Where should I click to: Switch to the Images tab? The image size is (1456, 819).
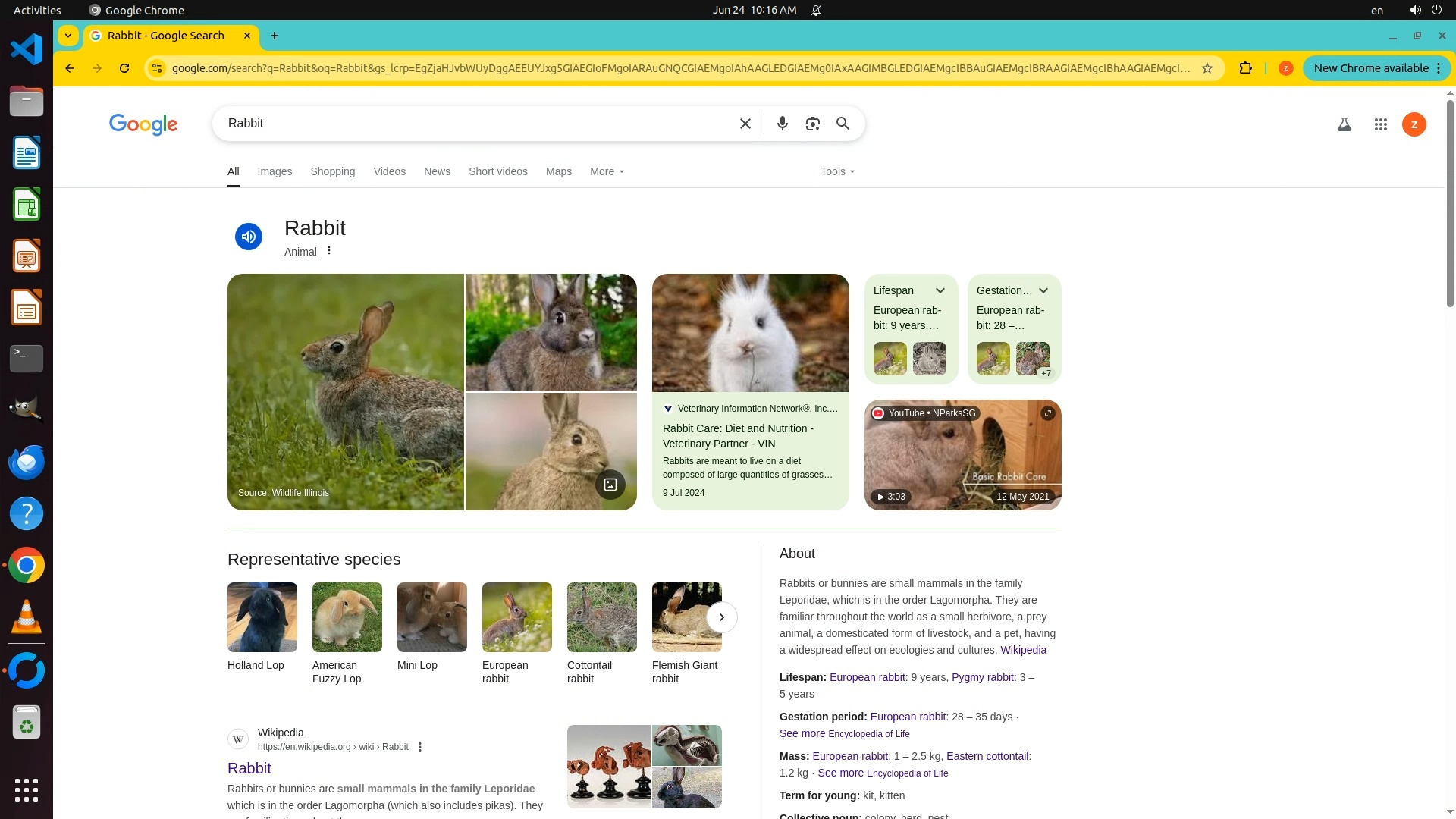(x=275, y=171)
